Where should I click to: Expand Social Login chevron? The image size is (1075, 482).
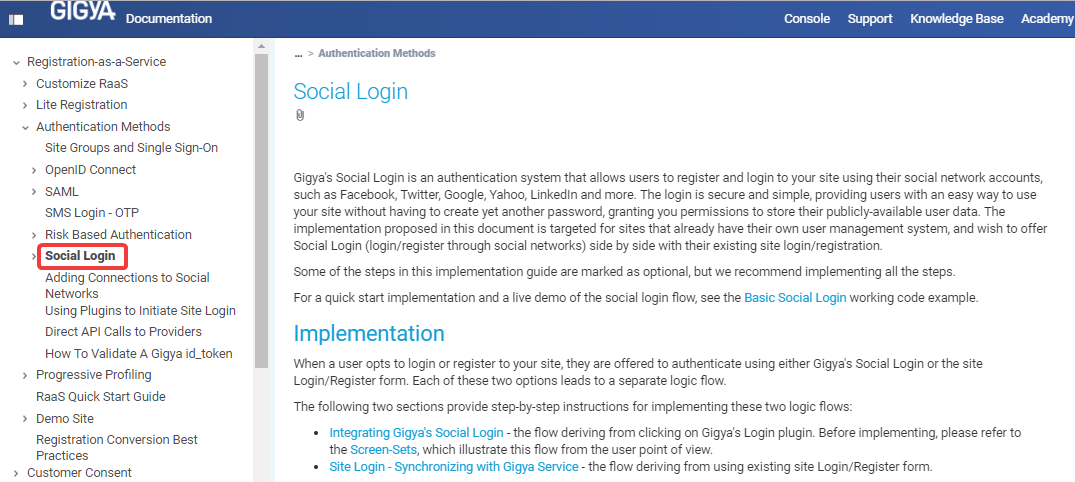(34, 256)
